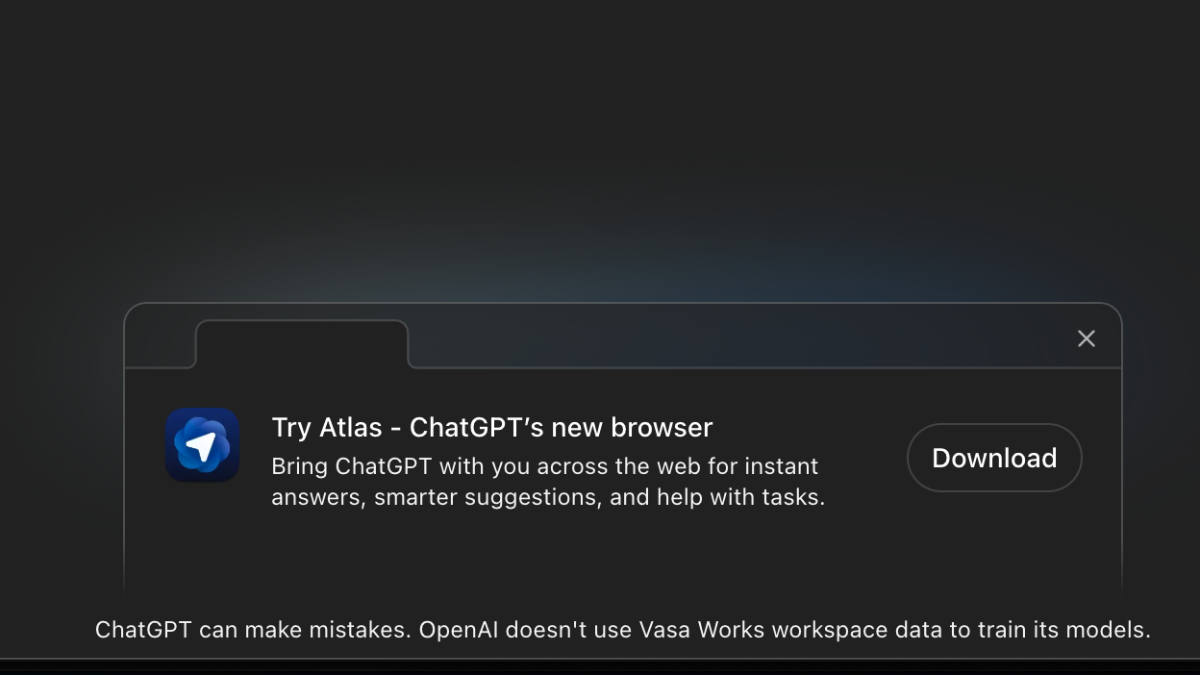This screenshot has width=1200, height=675.
Task: Click the dark empty area above banner
Action: pyautogui.click(x=600, y=150)
